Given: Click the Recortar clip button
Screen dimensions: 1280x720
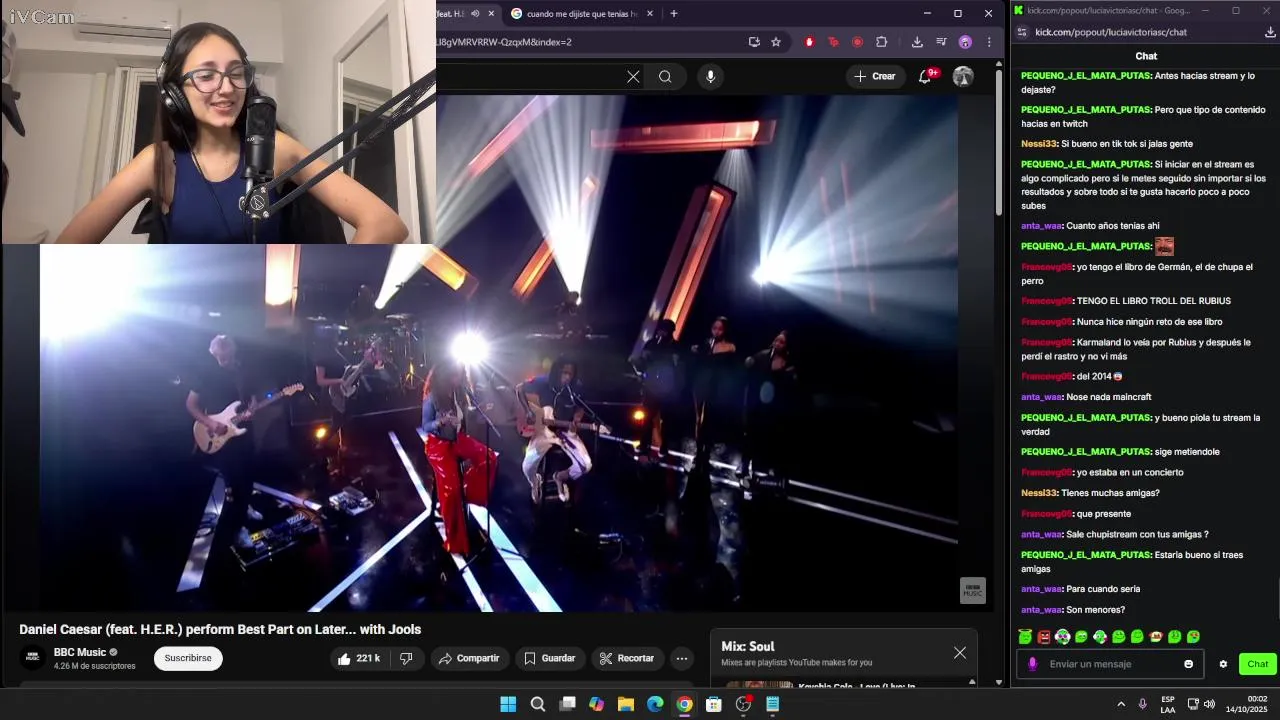Looking at the screenshot, I should point(626,658).
